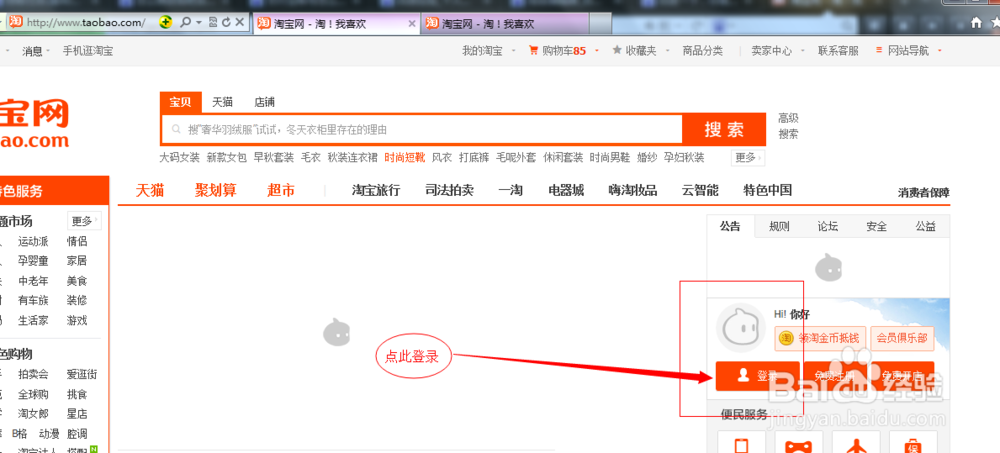Click the 免费注册 register button

833,376
